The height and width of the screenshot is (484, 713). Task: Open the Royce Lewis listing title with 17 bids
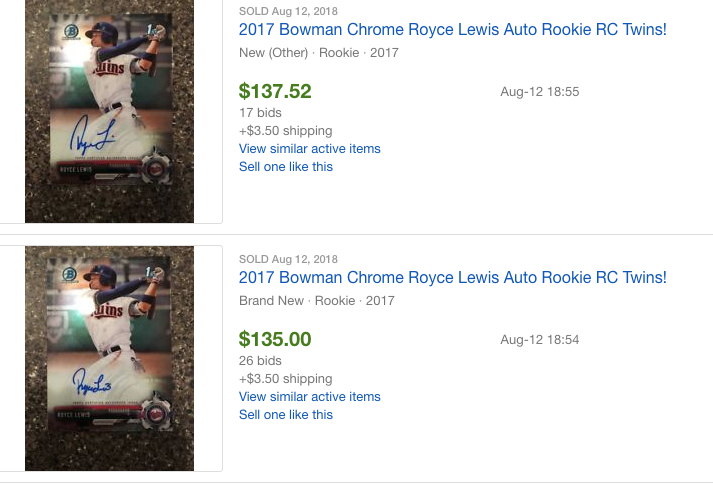[x=452, y=30]
